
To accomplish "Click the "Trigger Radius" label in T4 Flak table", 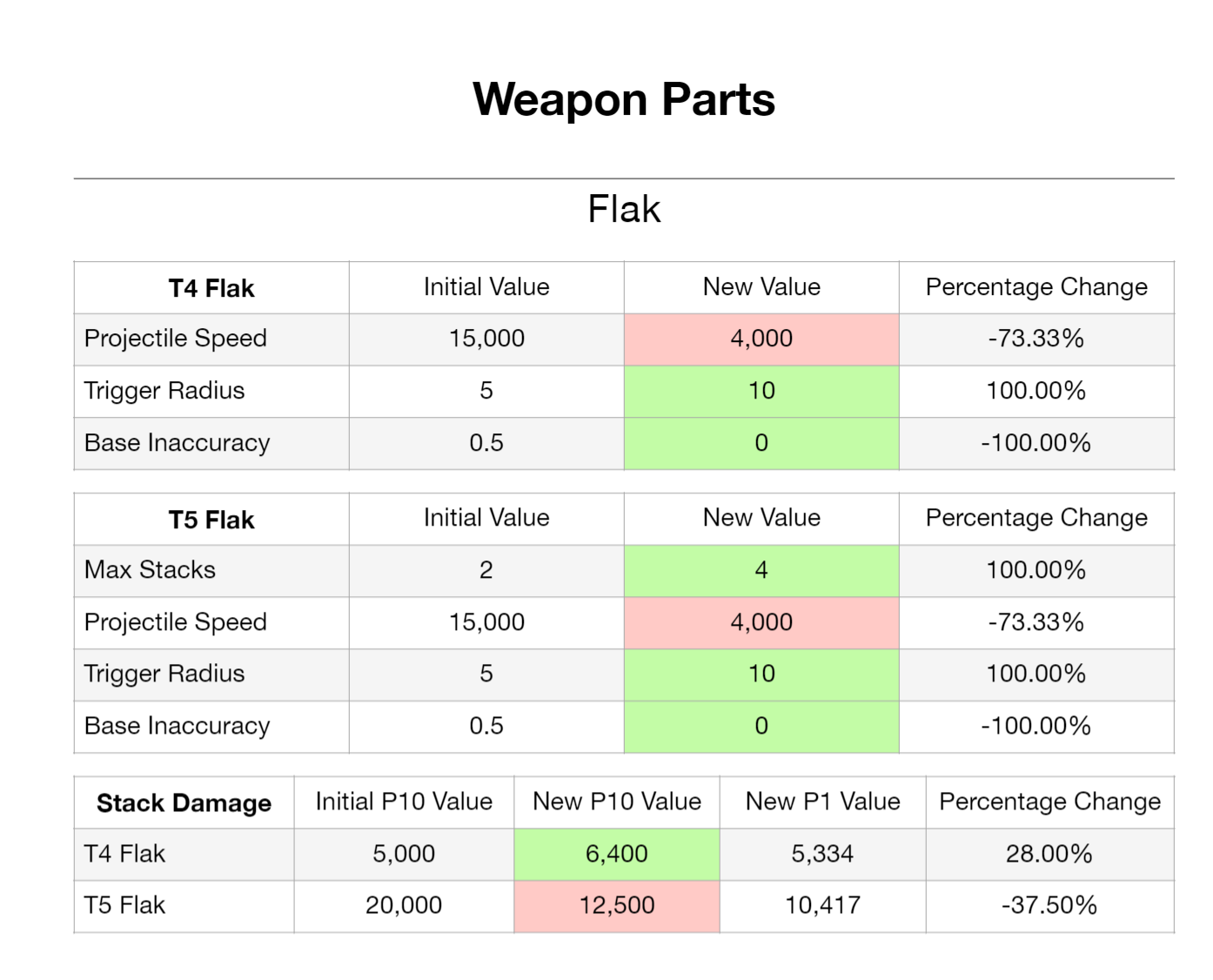I will point(164,391).
